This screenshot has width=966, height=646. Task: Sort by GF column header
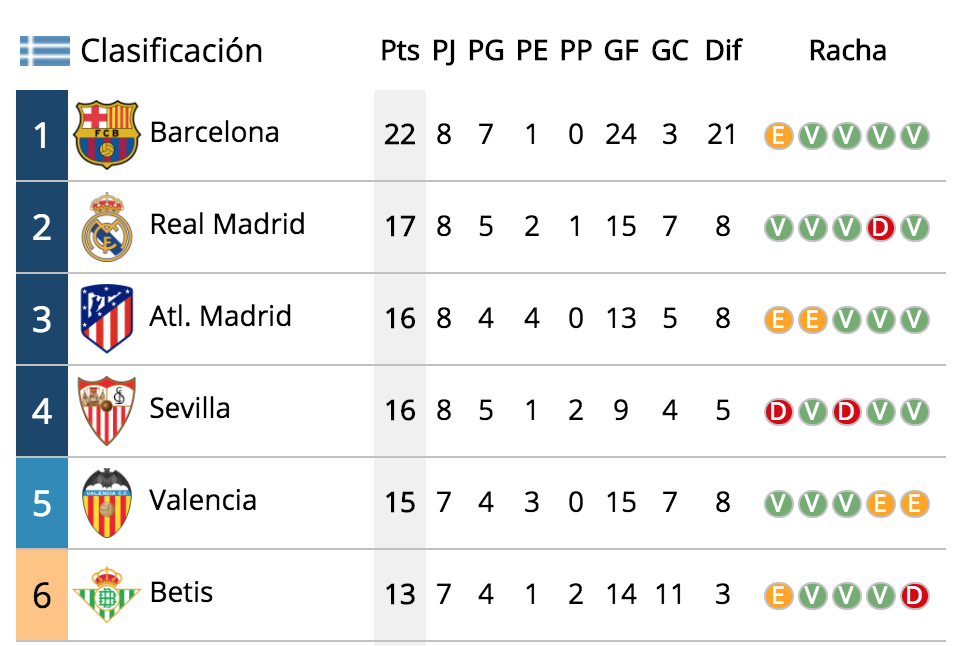coord(621,50)
